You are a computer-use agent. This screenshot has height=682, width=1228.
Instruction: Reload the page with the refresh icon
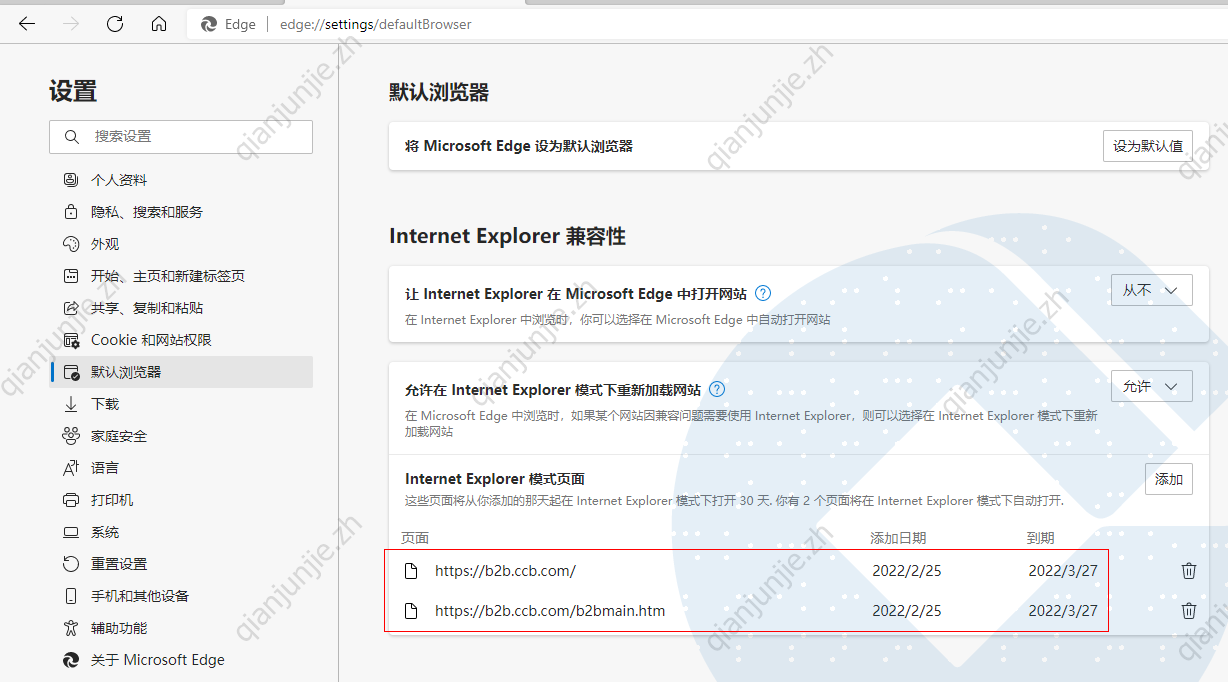pos(115,24)
